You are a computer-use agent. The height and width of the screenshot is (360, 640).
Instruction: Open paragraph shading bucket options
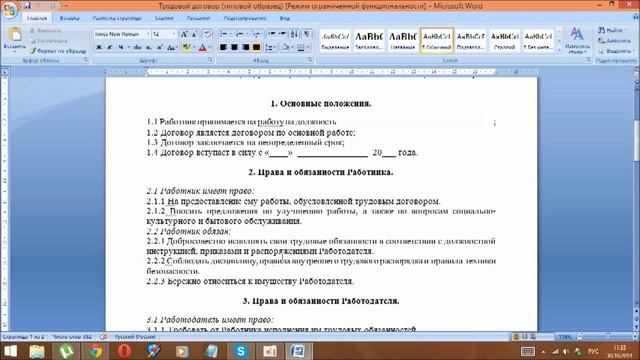click(x=287, y=48)
